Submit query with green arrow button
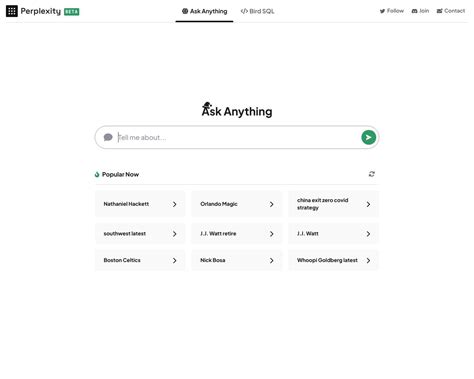 (368, 137)
